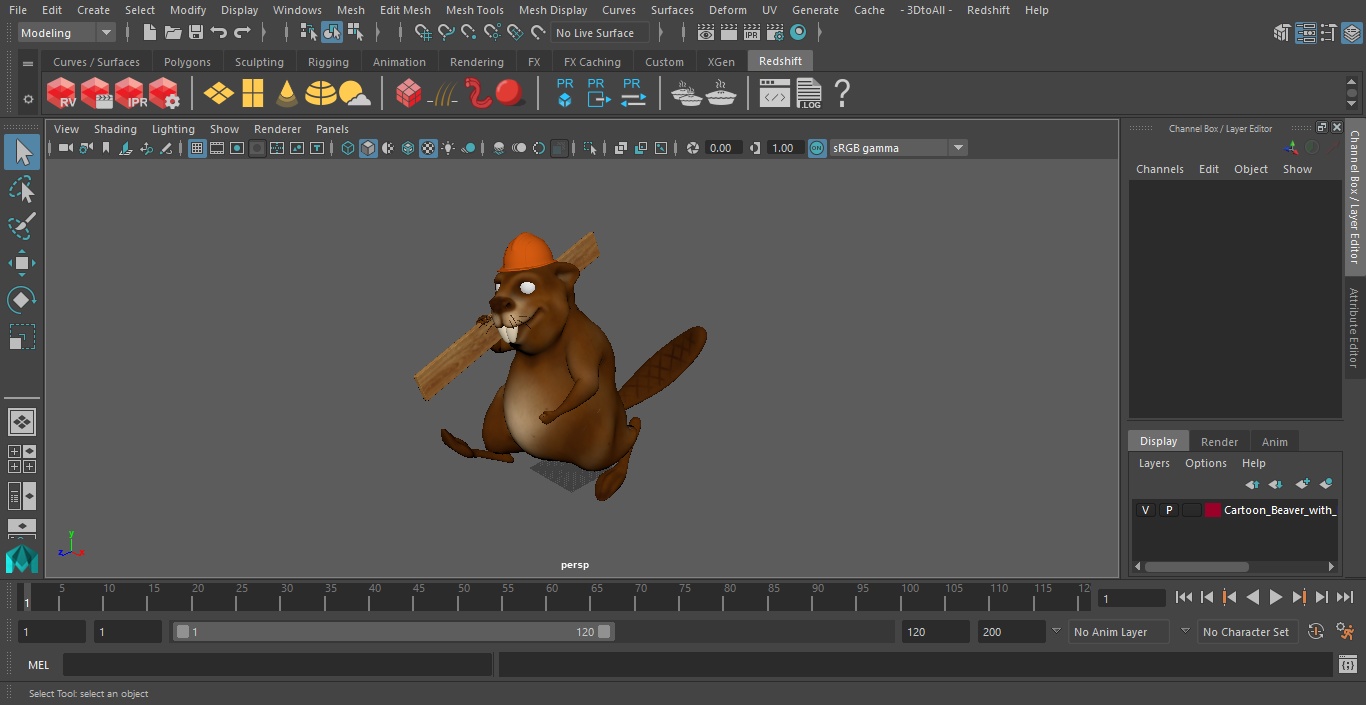Image resolution: width=1366 pixels, height=705 pixels.
Task: Create Redshift sun and sky icon
Action: [x=354, y=94]
